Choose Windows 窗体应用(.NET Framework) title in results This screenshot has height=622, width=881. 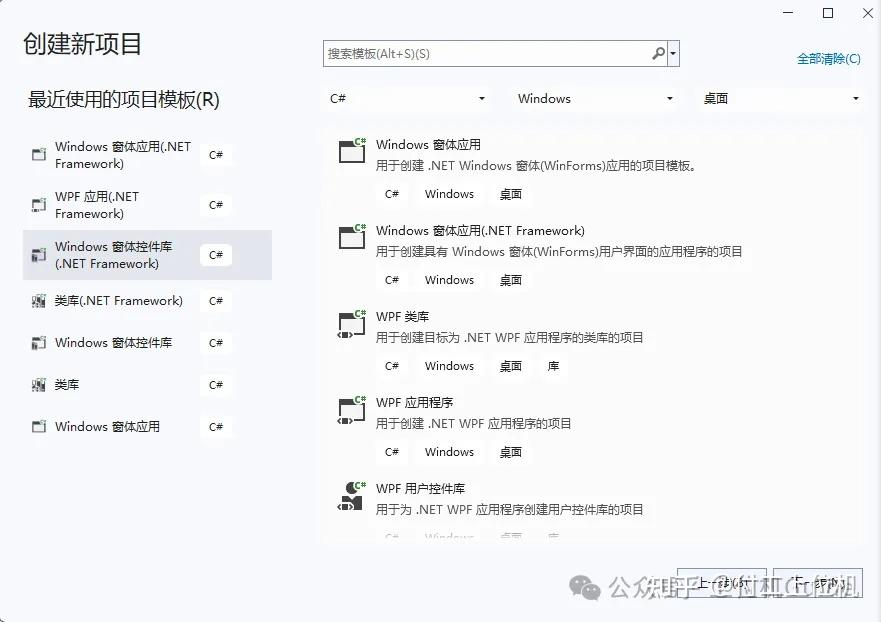click(x=480, y=230)
